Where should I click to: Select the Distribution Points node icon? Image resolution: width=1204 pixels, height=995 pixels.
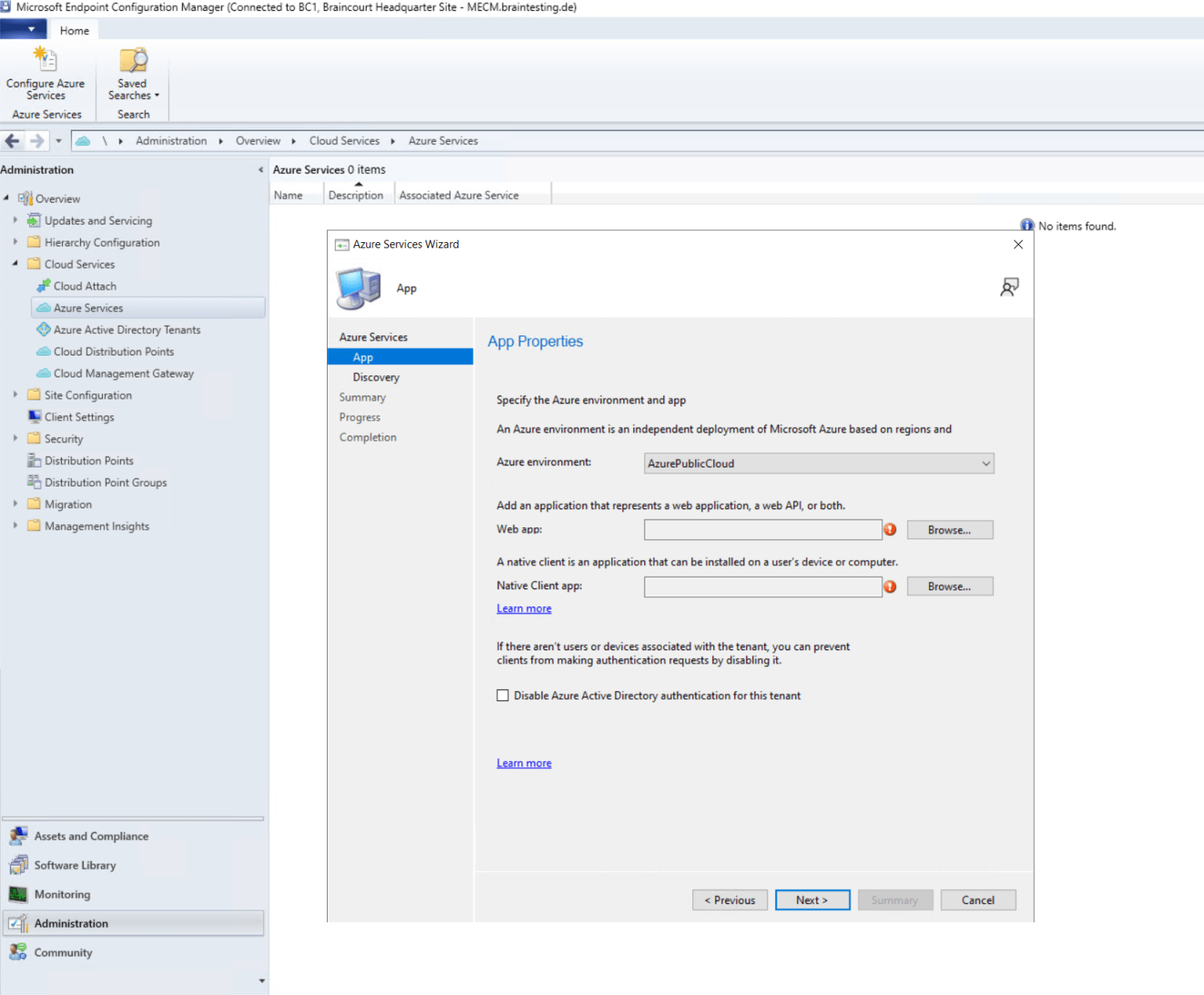point(36,461)
